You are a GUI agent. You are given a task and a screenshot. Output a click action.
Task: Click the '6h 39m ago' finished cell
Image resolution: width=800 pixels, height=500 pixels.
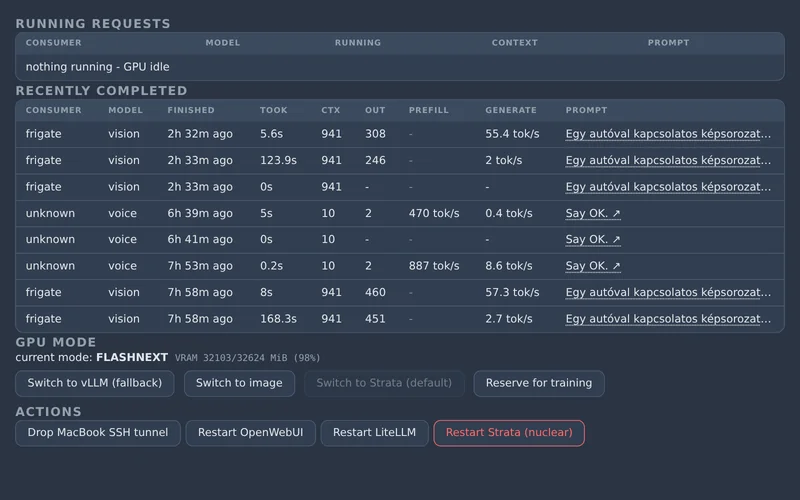200,214
